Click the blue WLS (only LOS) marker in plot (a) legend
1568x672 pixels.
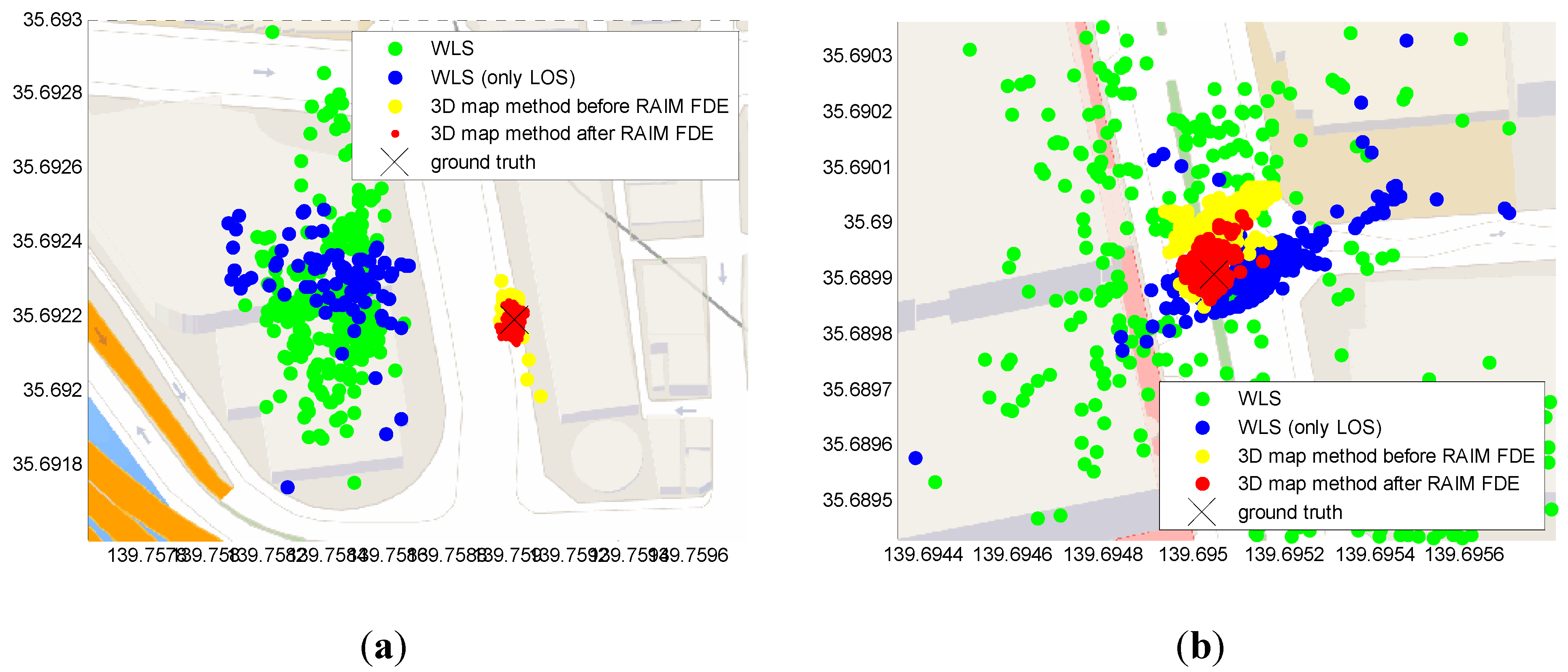click(x=395, y=77)
